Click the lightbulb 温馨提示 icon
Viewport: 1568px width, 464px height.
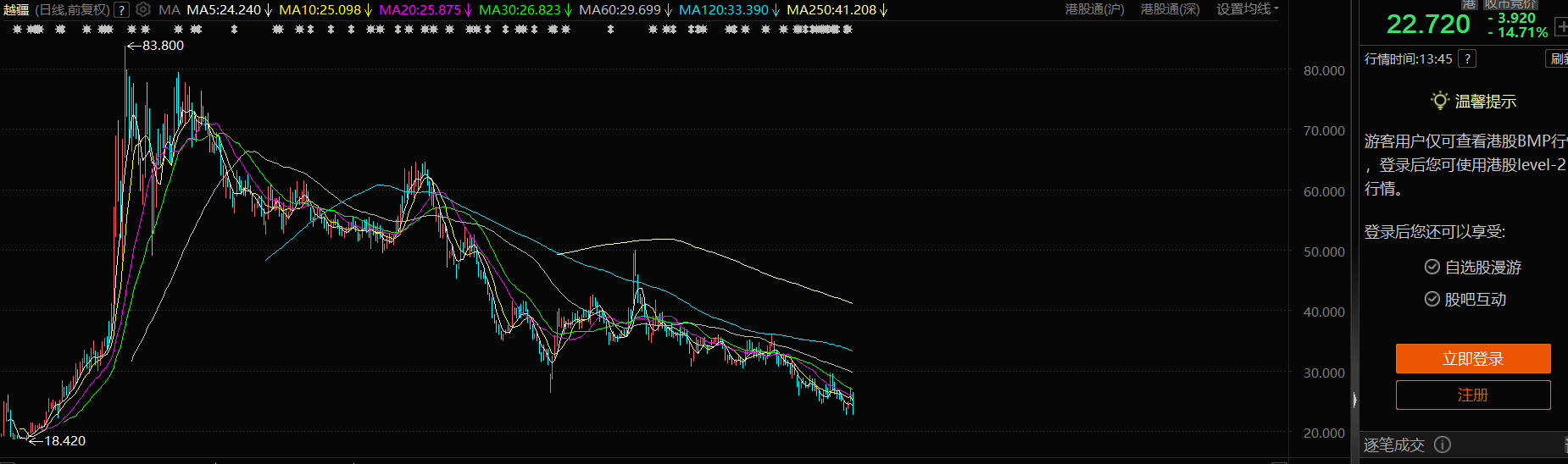(1439, 101)
